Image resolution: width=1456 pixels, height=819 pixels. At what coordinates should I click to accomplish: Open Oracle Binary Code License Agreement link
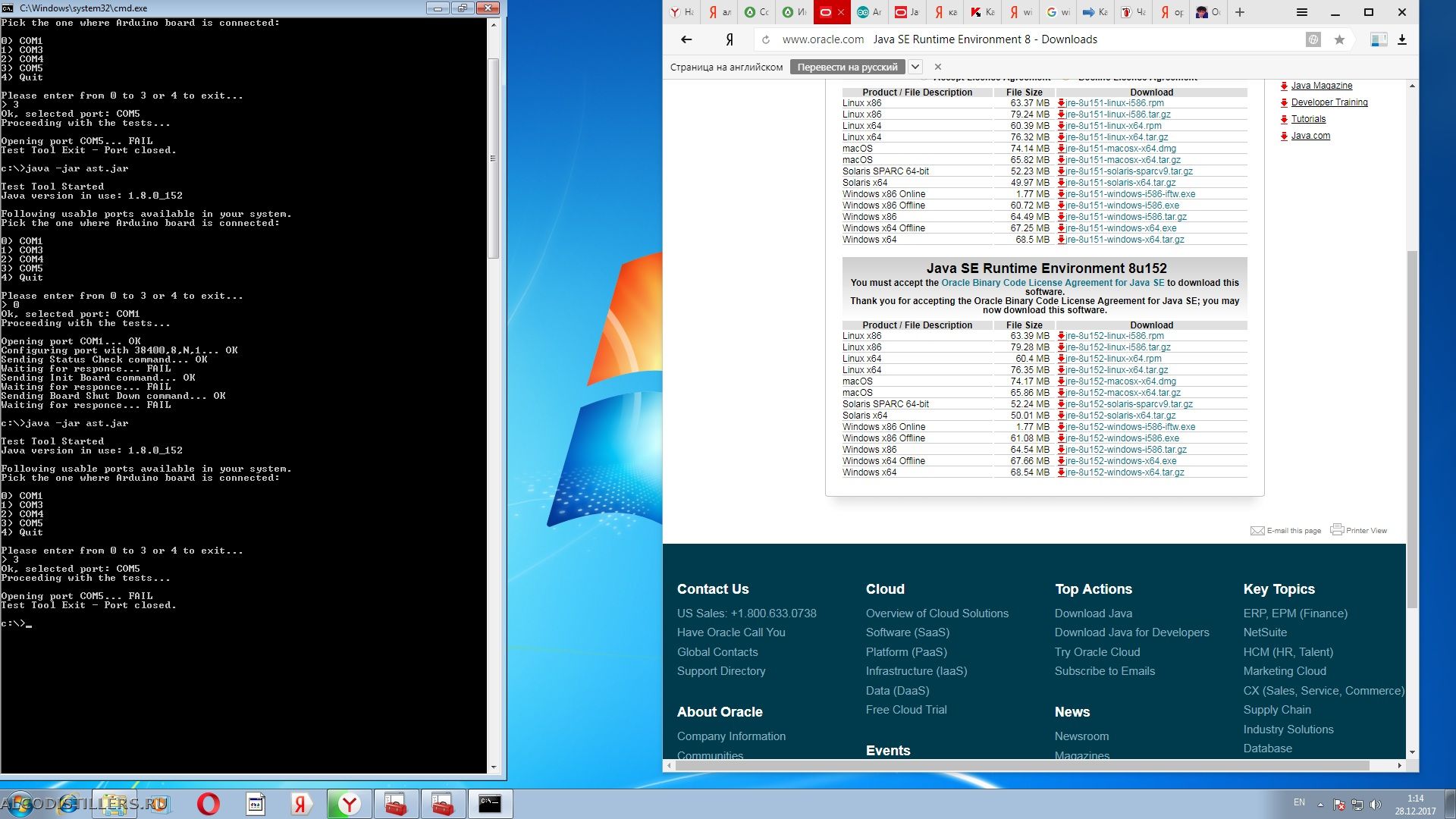click(1053, 283)
